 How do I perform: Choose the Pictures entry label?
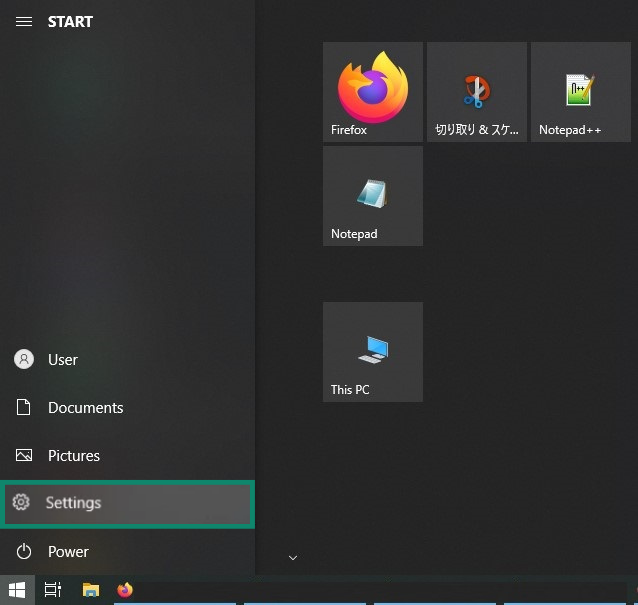pos(74,455)
